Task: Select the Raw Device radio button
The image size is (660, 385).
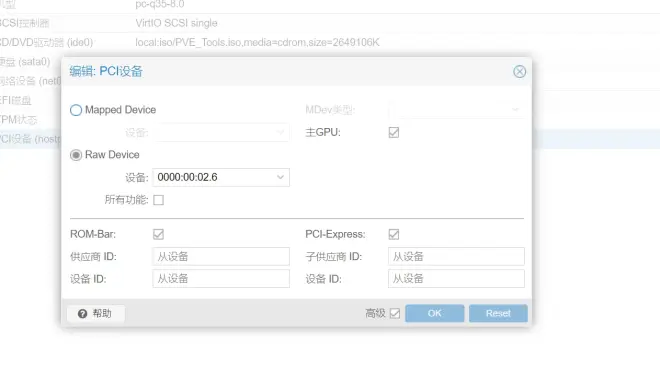Action: (76, 155)
